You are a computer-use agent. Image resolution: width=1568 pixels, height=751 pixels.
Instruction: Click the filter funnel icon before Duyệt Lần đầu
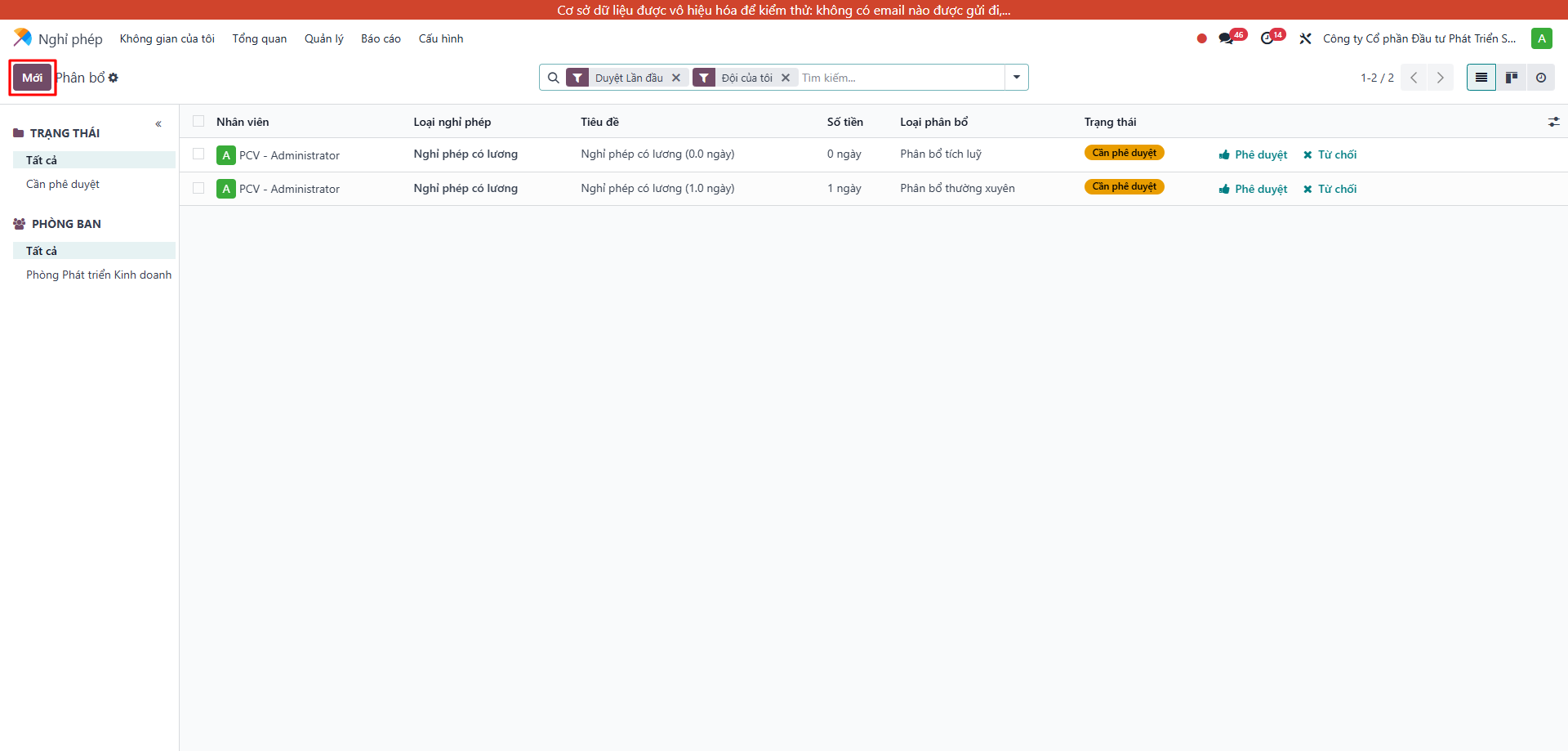[x=577, y=78]
